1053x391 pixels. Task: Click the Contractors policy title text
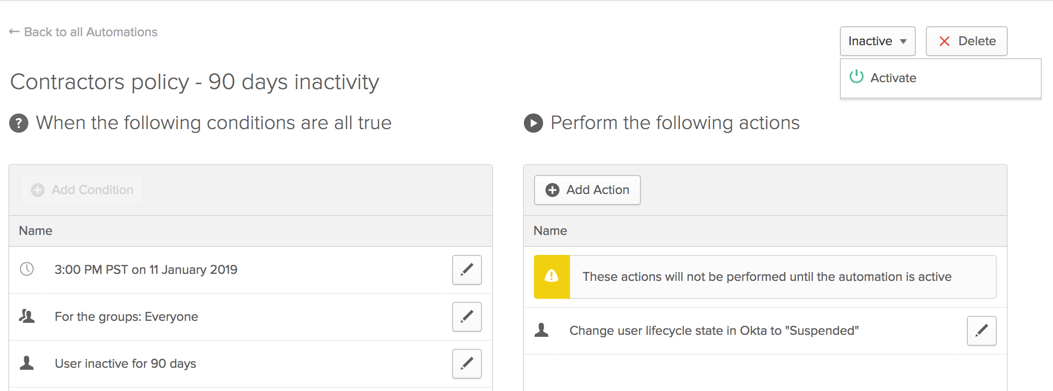click(195, 82)
